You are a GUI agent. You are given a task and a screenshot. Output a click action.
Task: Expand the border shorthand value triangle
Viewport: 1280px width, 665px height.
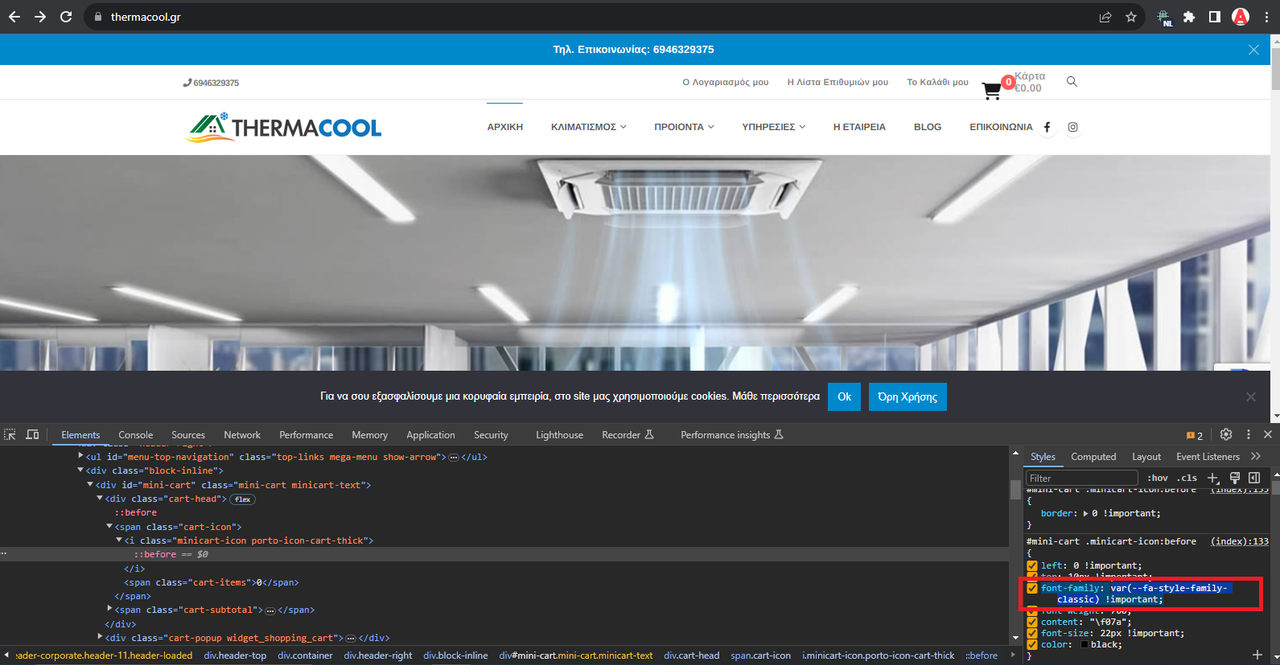pos(1087,513)
